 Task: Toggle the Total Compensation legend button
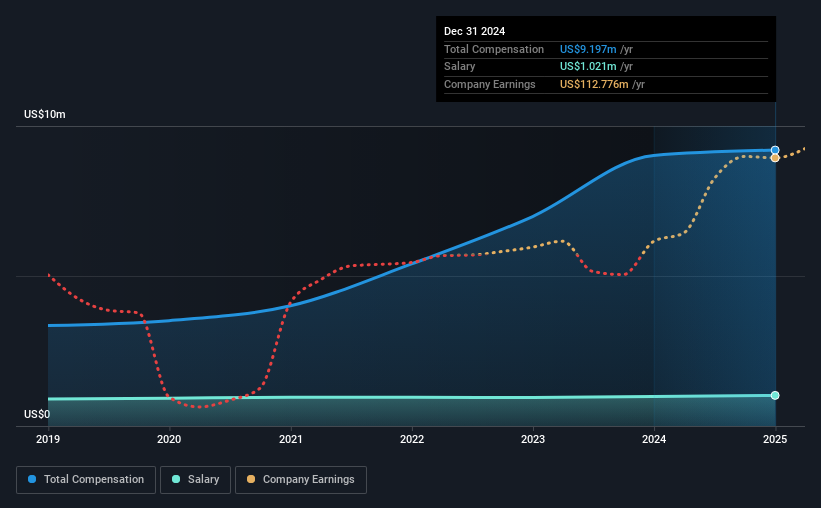(86, 480)
